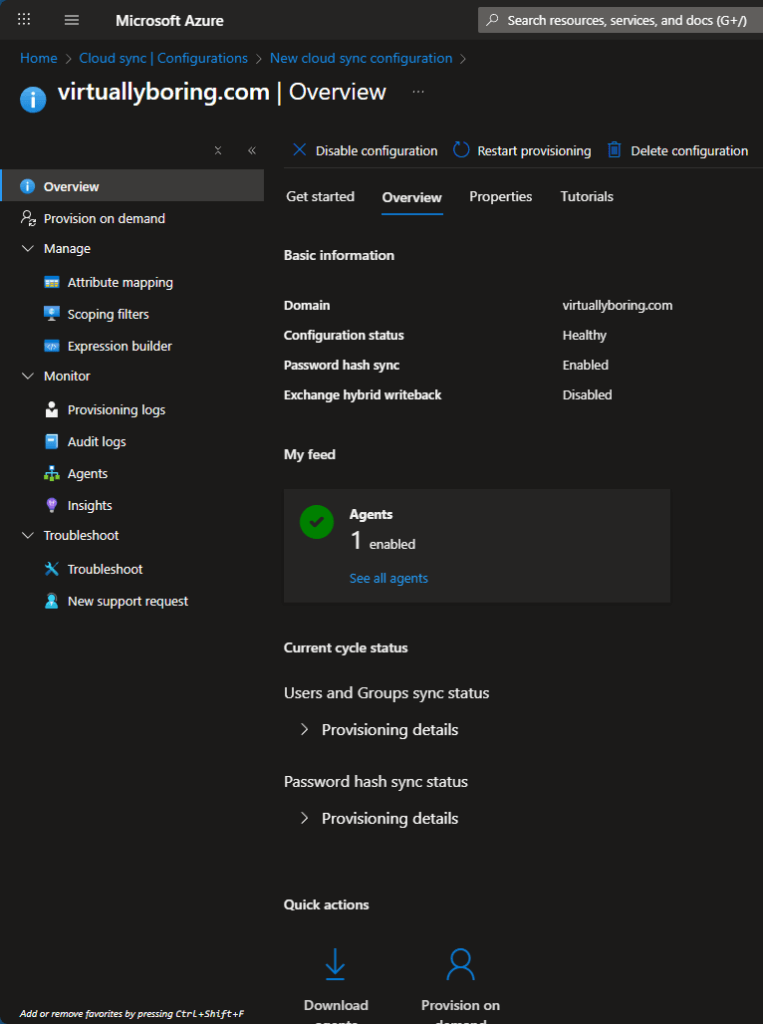The height and width of the screenshot is (1024, 763).
Task: Follow the See all agents link
Action: [x=389, y=579]
